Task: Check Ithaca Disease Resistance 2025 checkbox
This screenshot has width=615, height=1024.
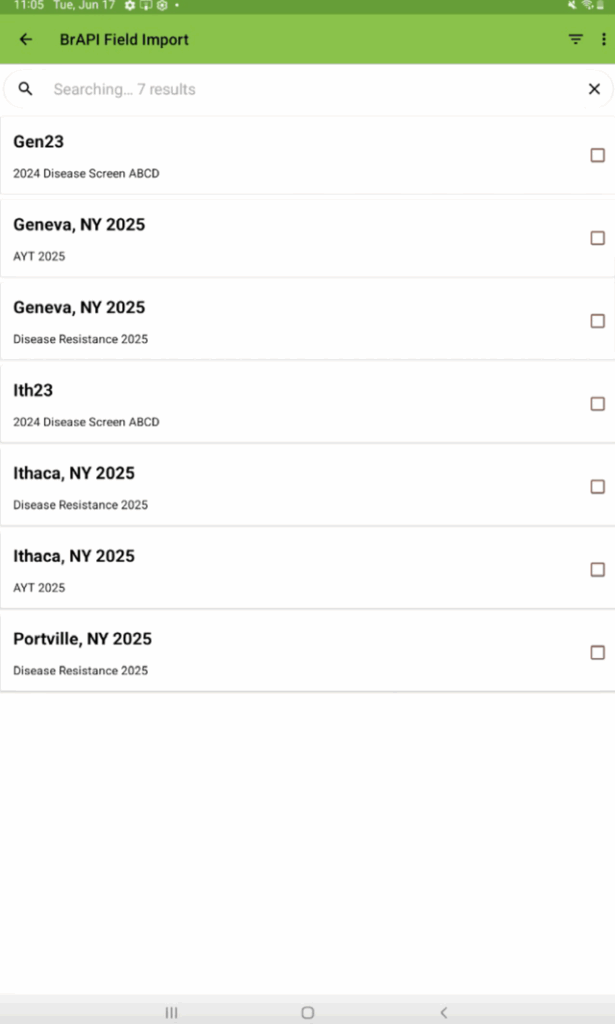Action: [597, 487]
